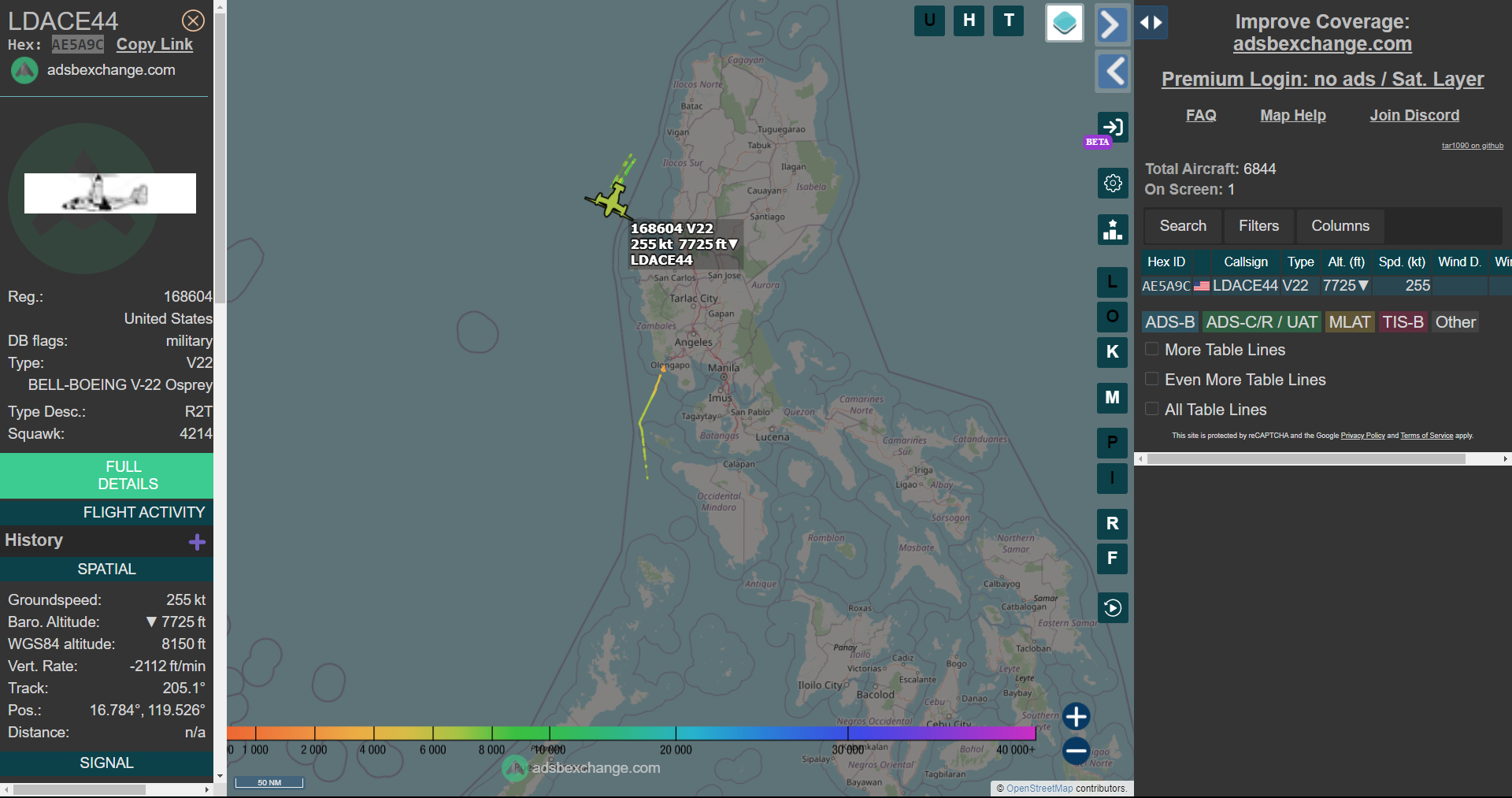
Task: Zoom in with the plus button
Action: tap(1076, 716)
